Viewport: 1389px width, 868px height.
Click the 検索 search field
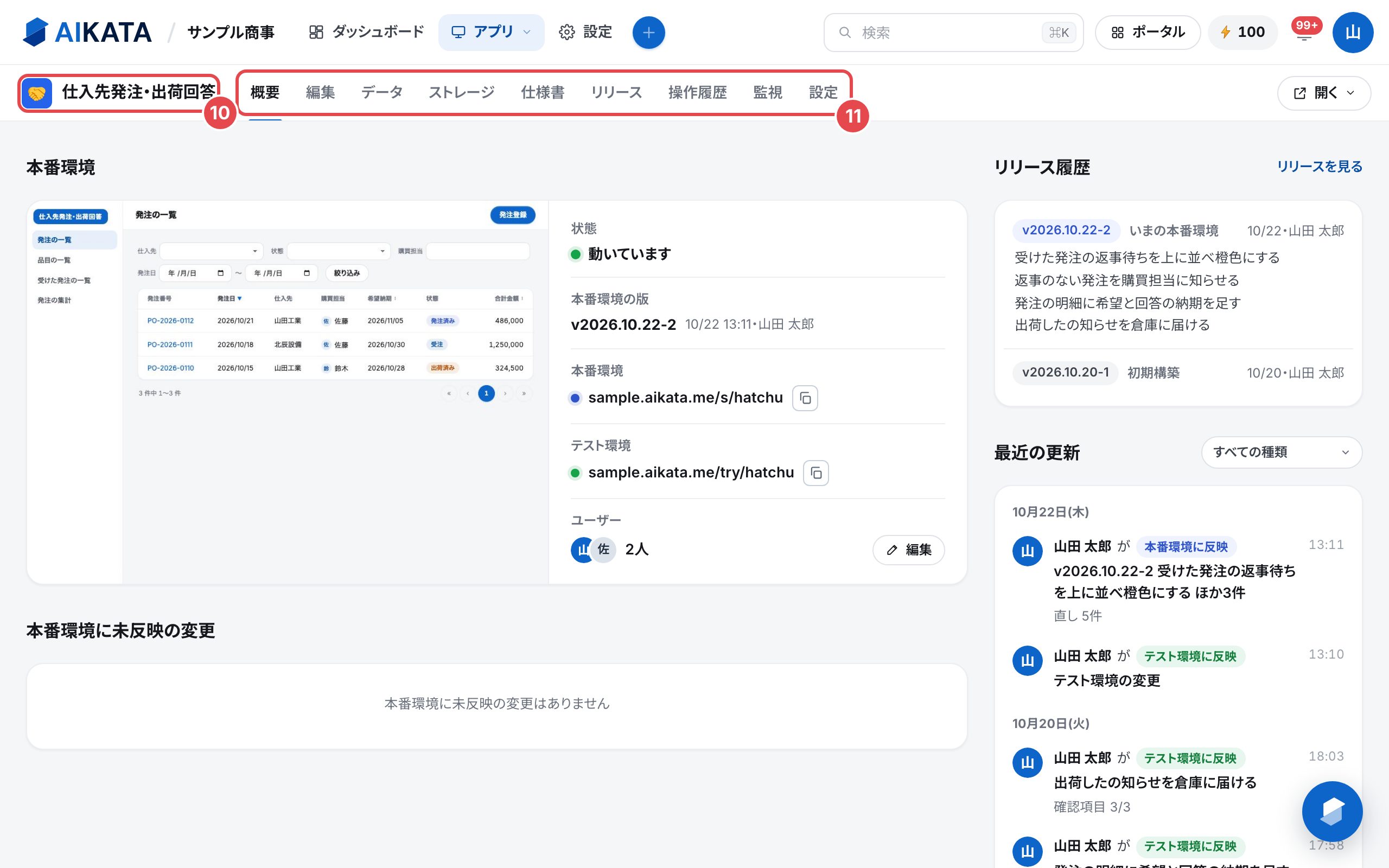[x=953, y=32]
